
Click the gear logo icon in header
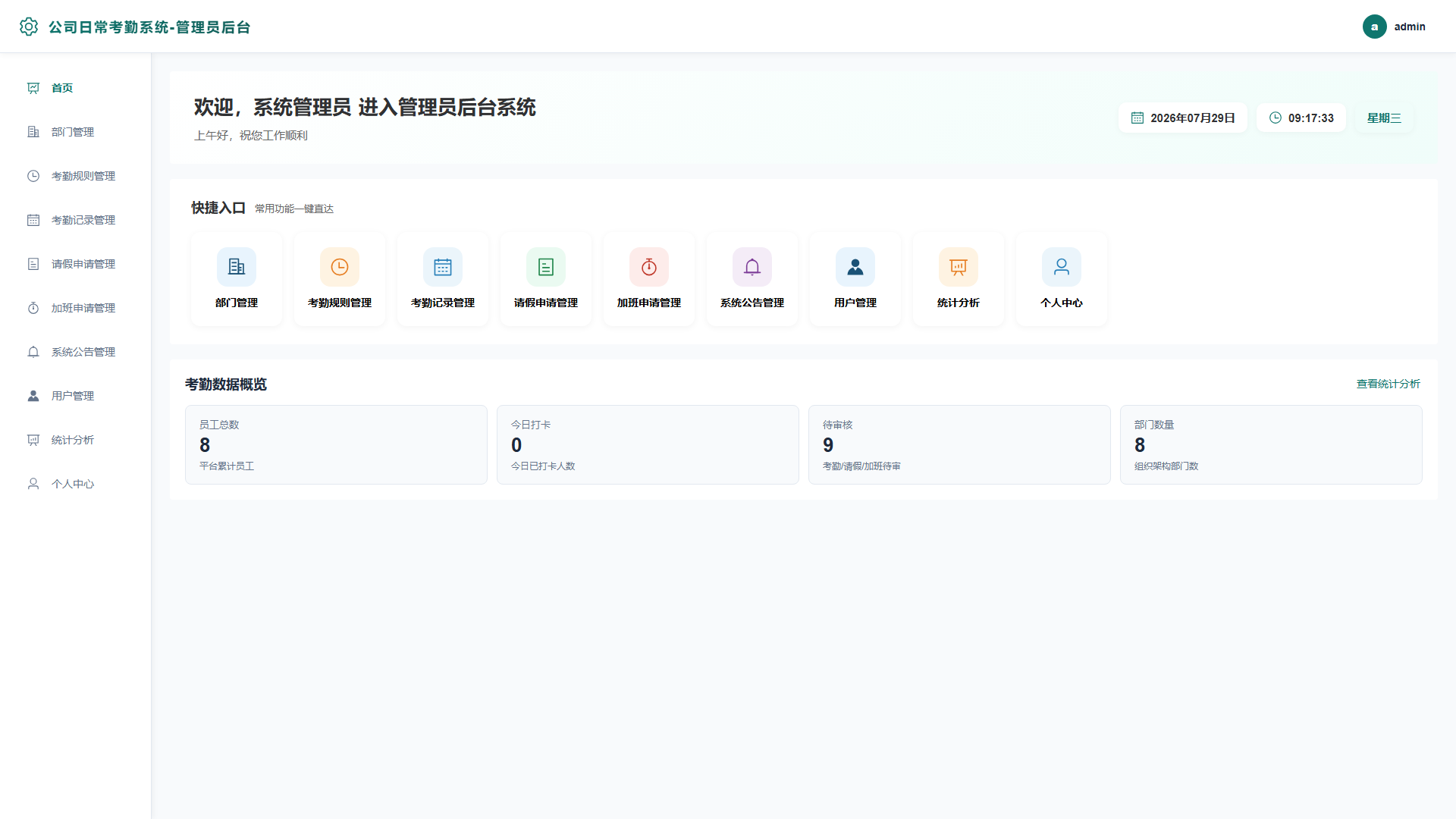29,27
